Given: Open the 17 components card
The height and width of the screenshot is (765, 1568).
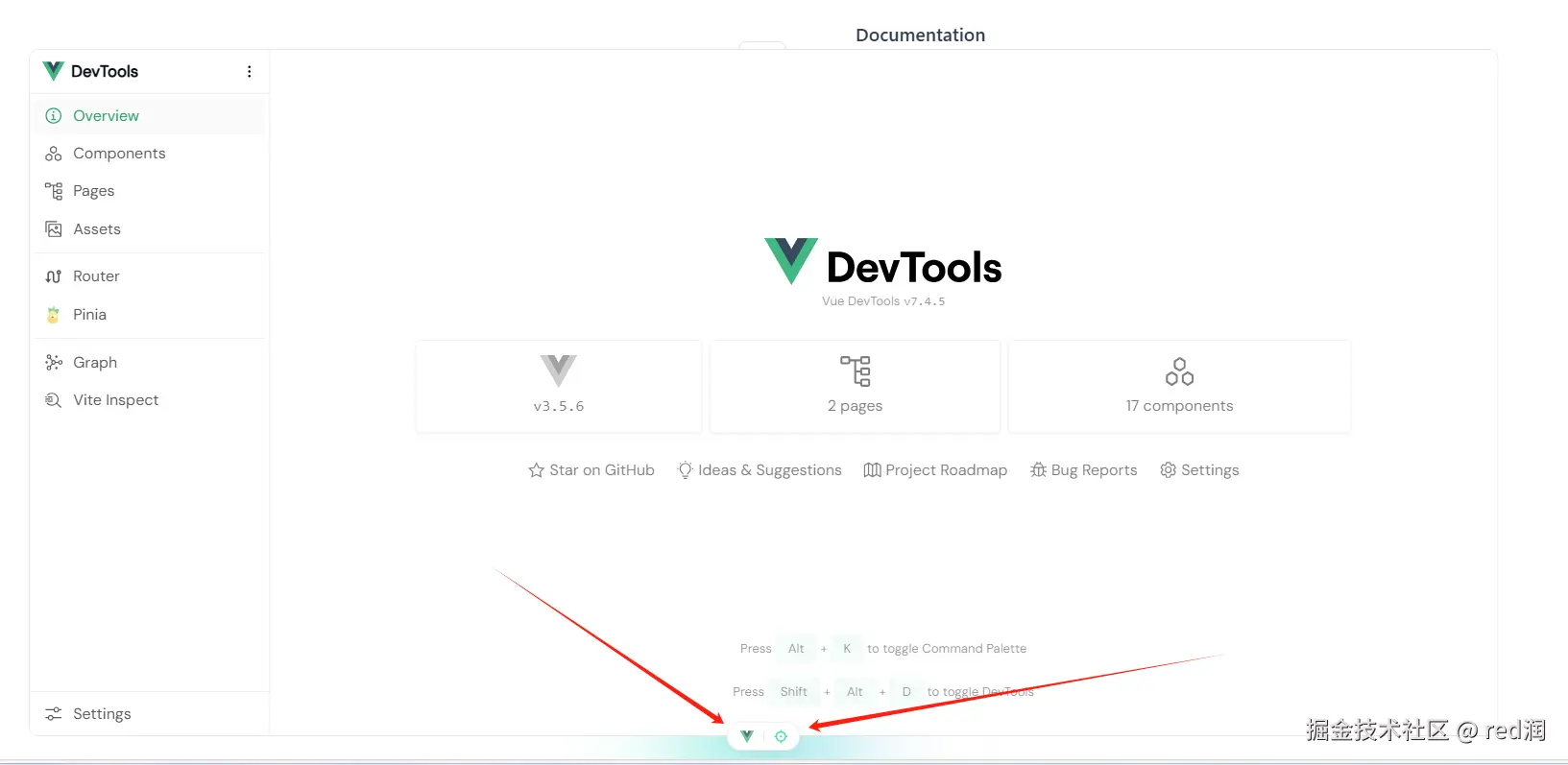Looking at the screenshot, I should [x=1180, y=387].
